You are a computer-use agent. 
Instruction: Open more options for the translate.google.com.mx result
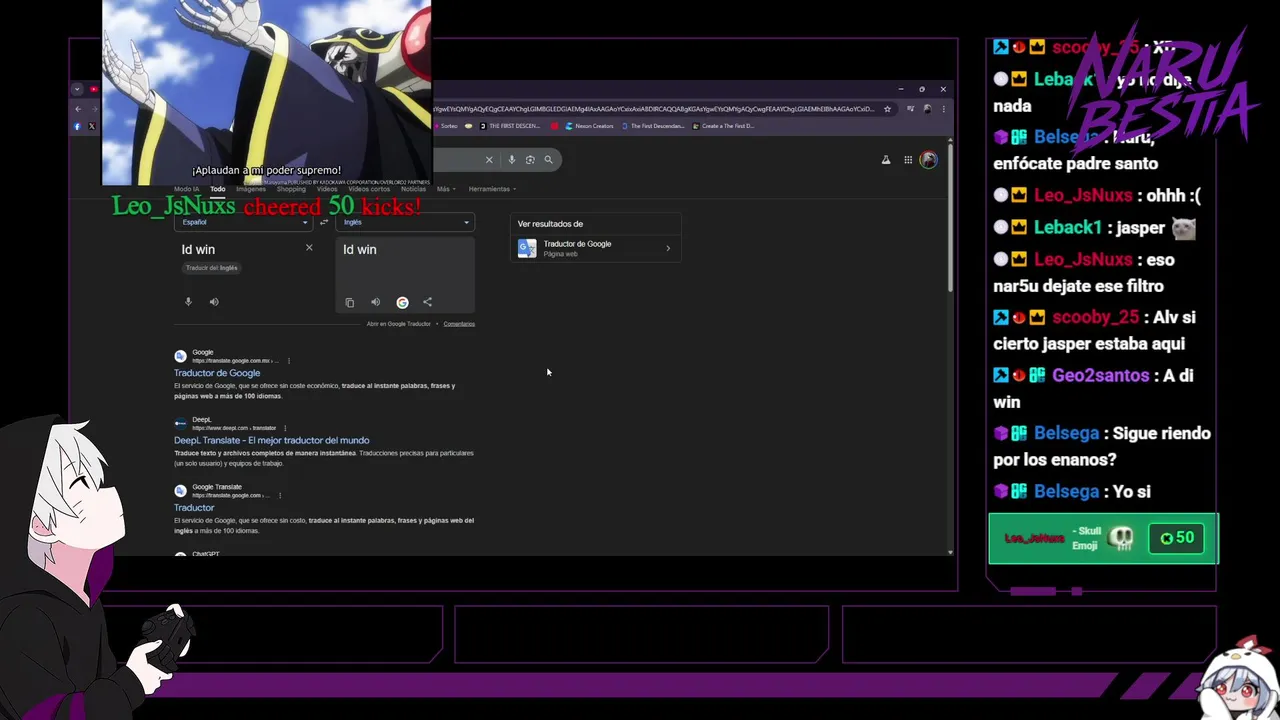coord(289,361)
